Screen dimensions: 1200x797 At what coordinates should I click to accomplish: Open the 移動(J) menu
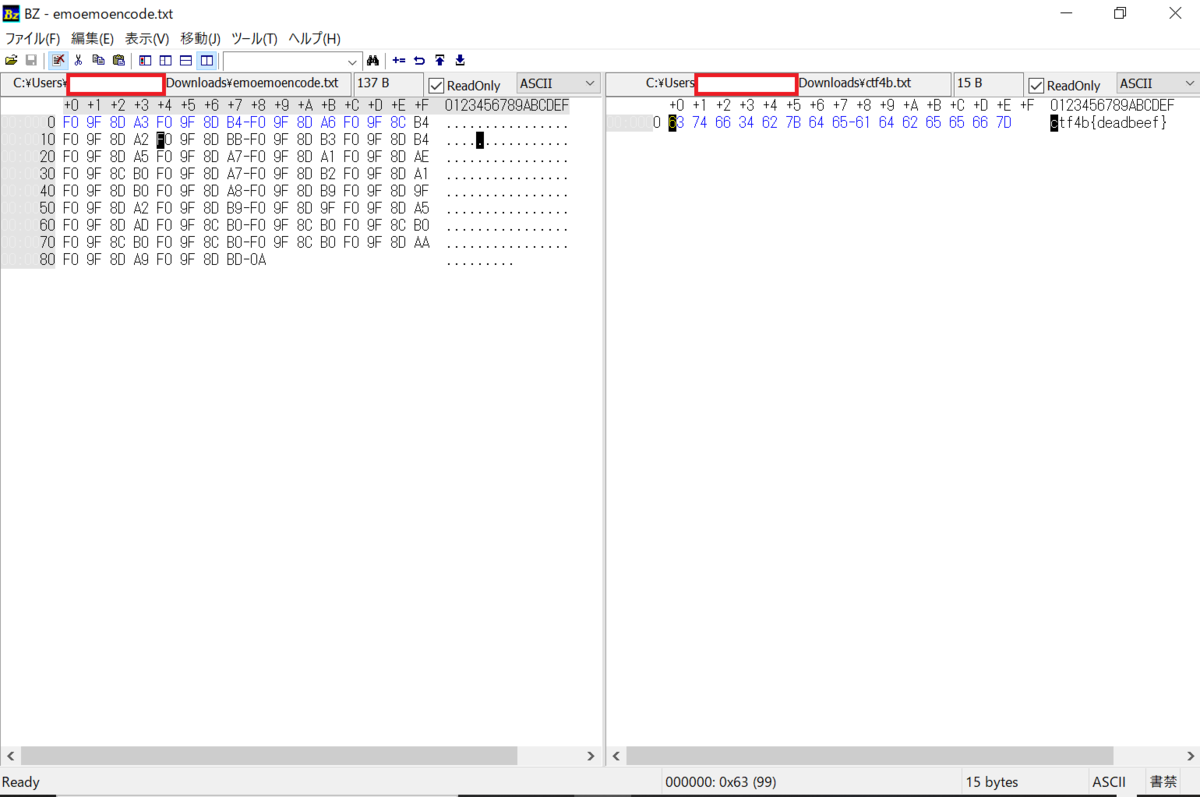click(x=200, y=38)
